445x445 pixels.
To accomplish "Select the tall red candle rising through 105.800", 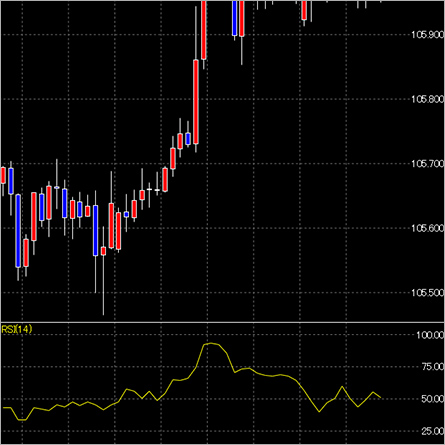I will coord(196,102).
